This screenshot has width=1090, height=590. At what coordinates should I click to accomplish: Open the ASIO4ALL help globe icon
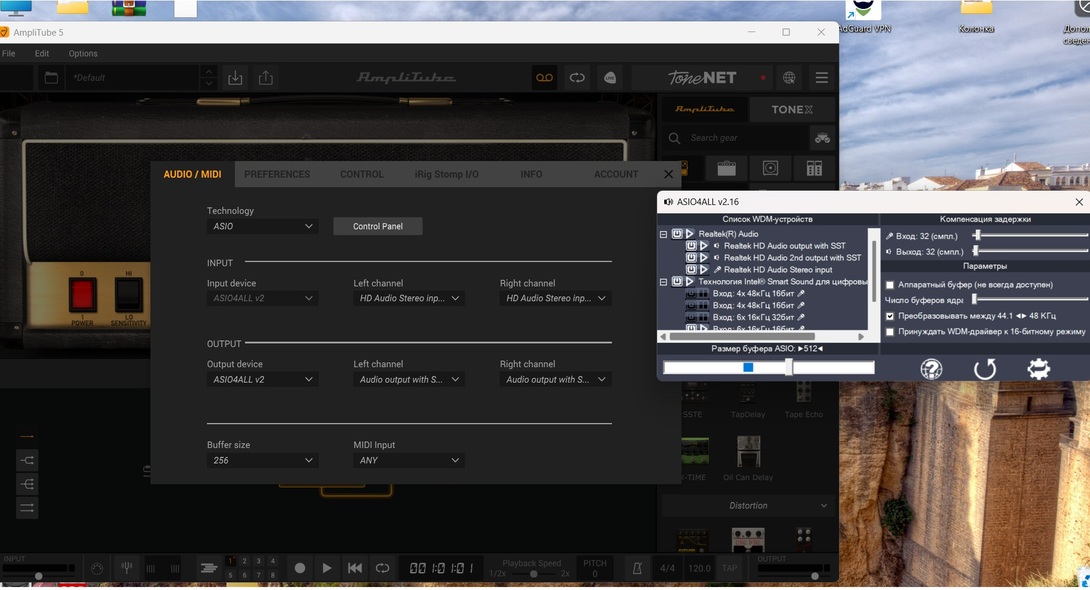click(x=931, y=368)
